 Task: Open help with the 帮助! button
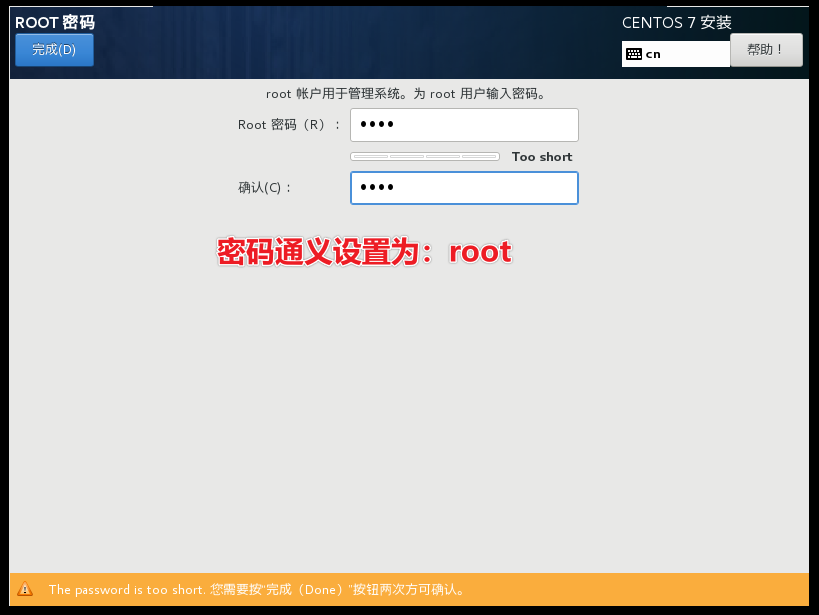(x=766, y=50)
